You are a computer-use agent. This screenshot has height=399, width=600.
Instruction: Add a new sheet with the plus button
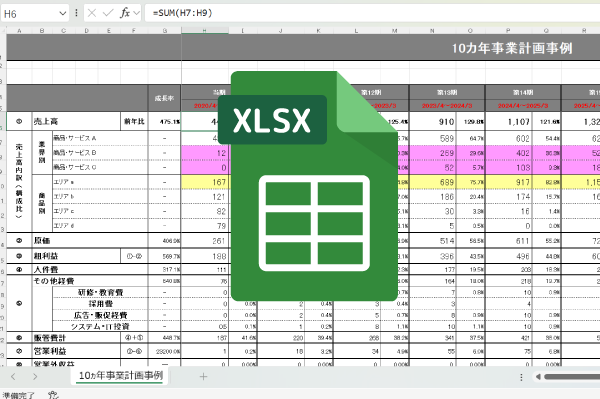coord(203,376)
